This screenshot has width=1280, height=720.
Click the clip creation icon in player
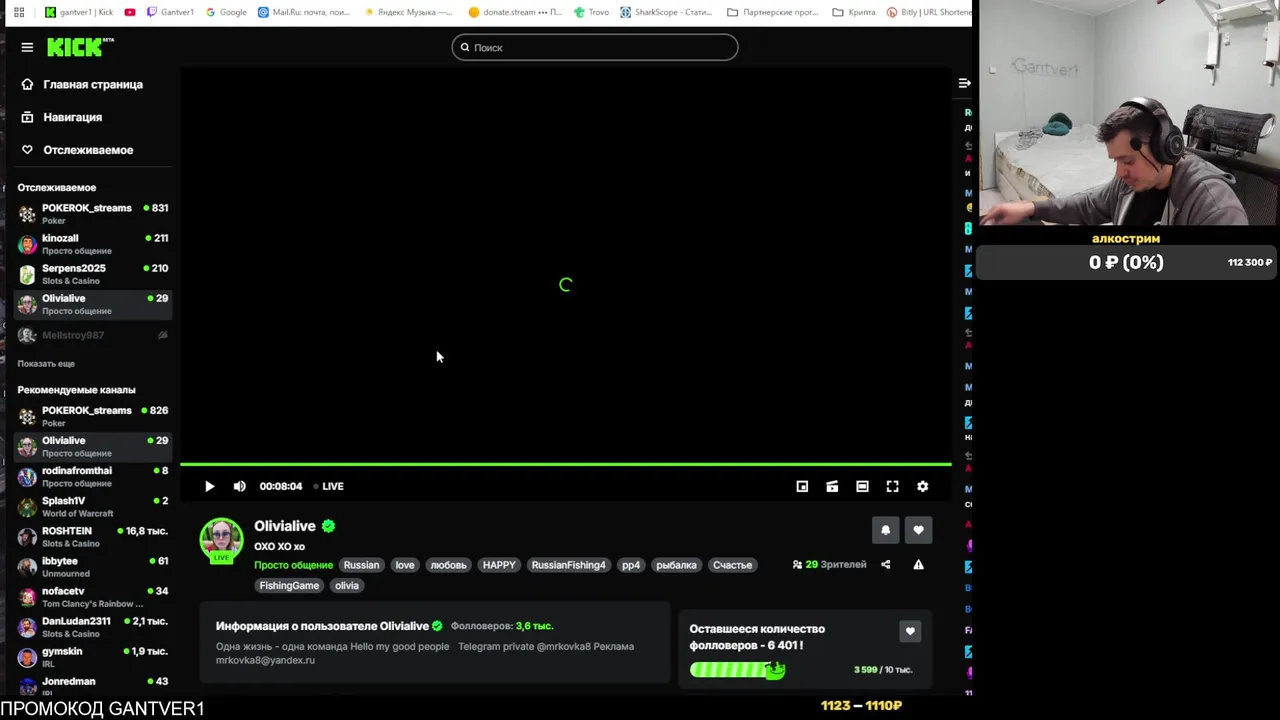(x=832, y=486)
